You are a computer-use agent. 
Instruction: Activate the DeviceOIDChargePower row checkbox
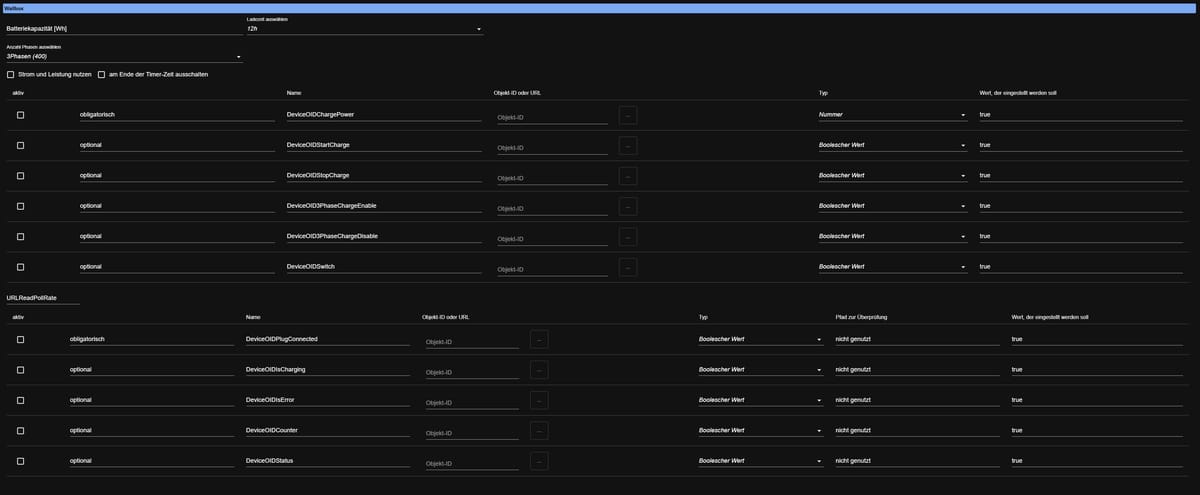20,115
